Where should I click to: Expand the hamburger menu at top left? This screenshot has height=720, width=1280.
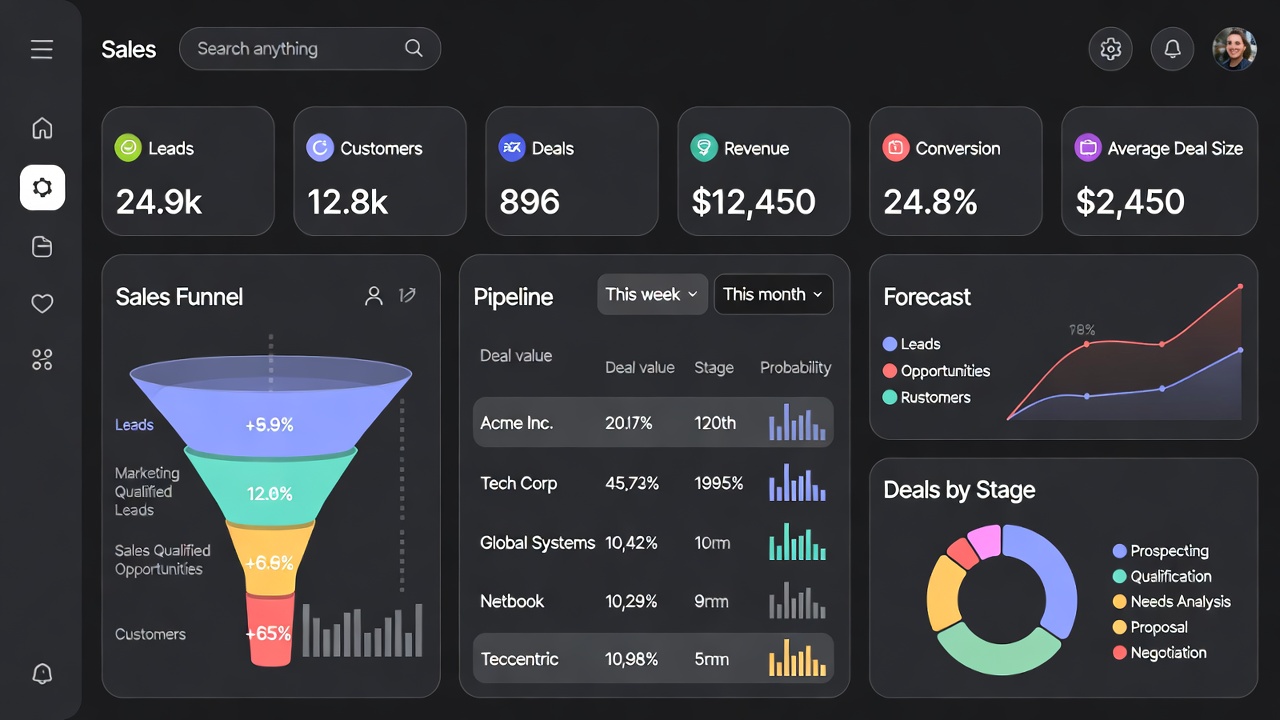[x=42, y=48]
